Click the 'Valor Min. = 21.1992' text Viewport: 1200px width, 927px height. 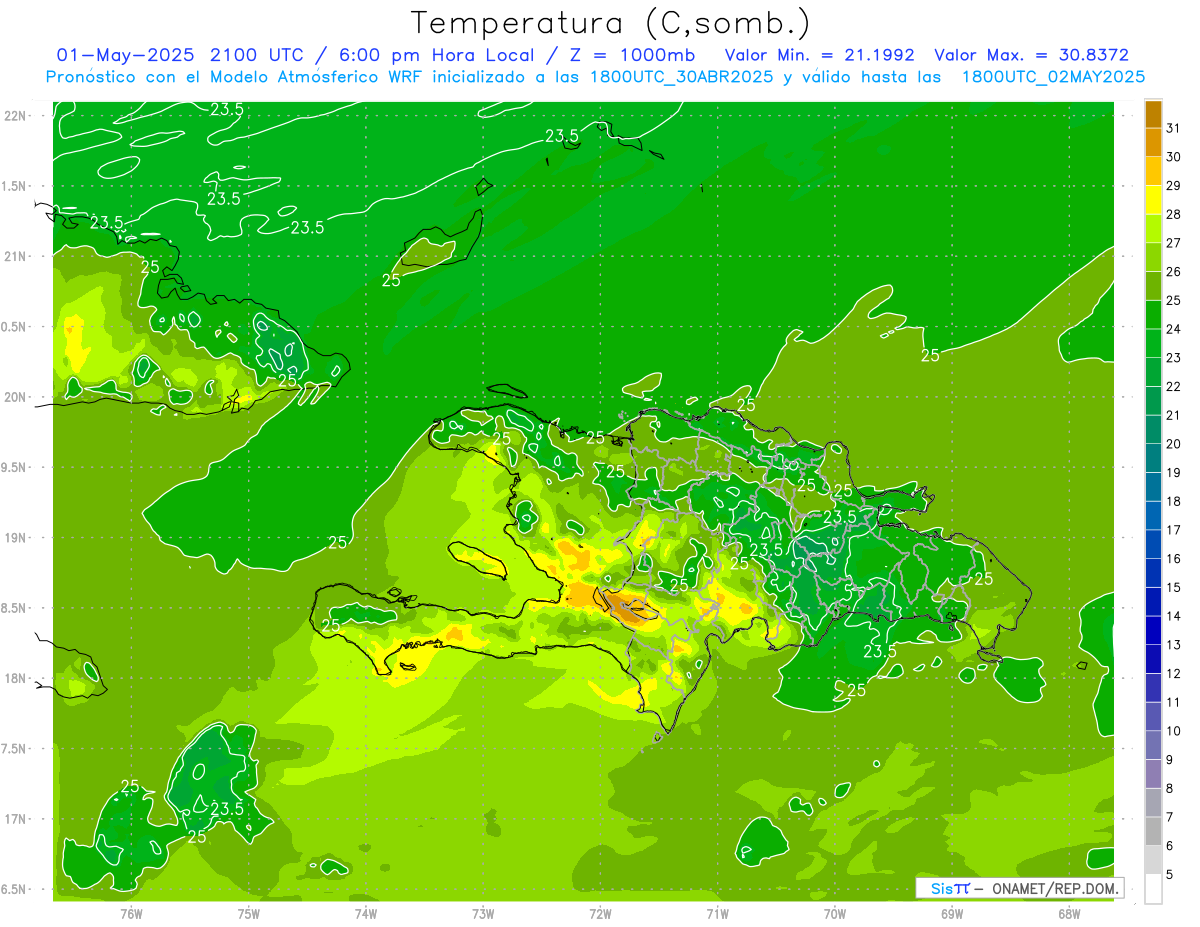(x=818, y=55)
